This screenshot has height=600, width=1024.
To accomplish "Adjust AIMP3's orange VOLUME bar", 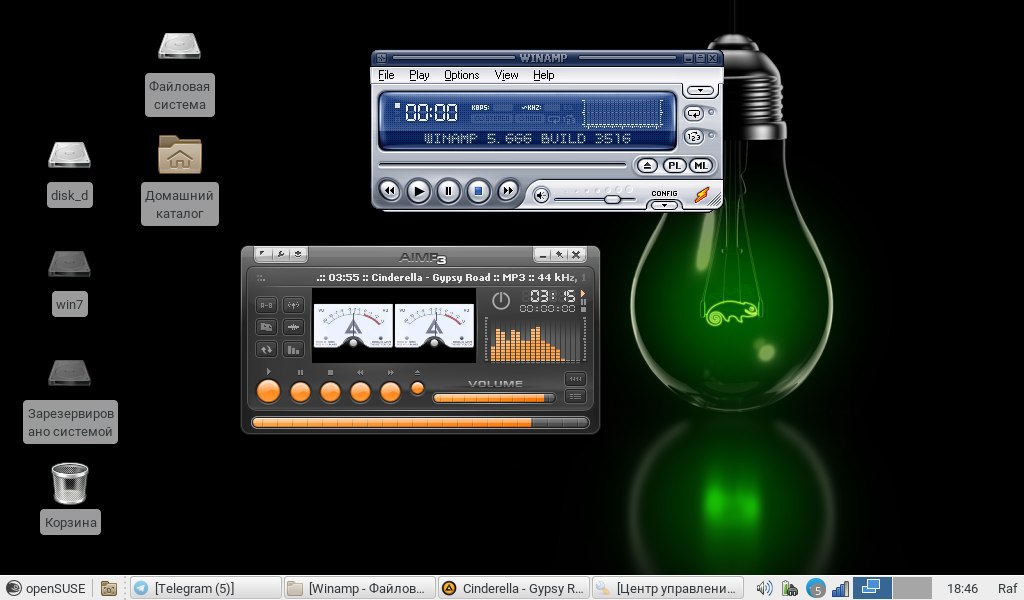I will [x=494, y=398].
